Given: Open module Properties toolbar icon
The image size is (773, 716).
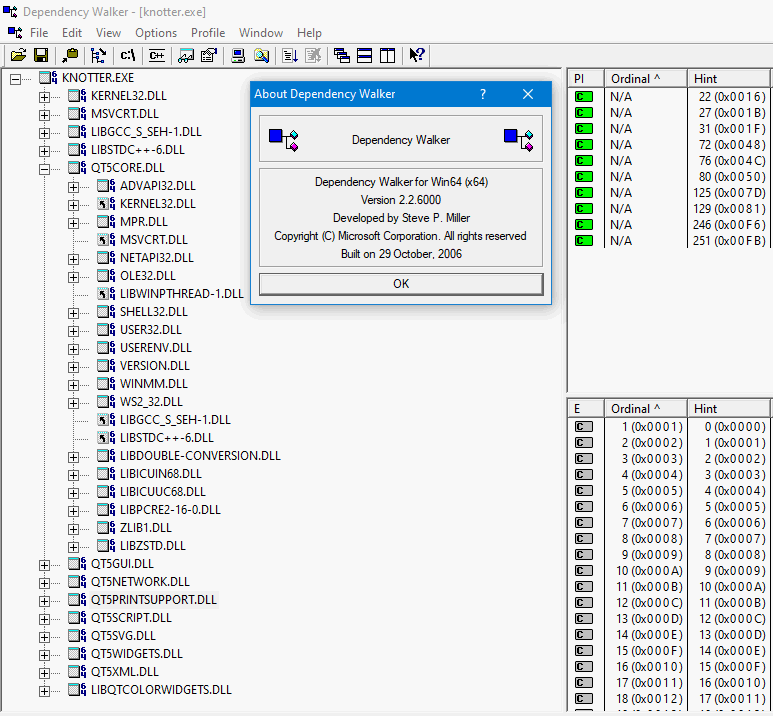Looking at the screenshot, I should [x=209, y=55].
